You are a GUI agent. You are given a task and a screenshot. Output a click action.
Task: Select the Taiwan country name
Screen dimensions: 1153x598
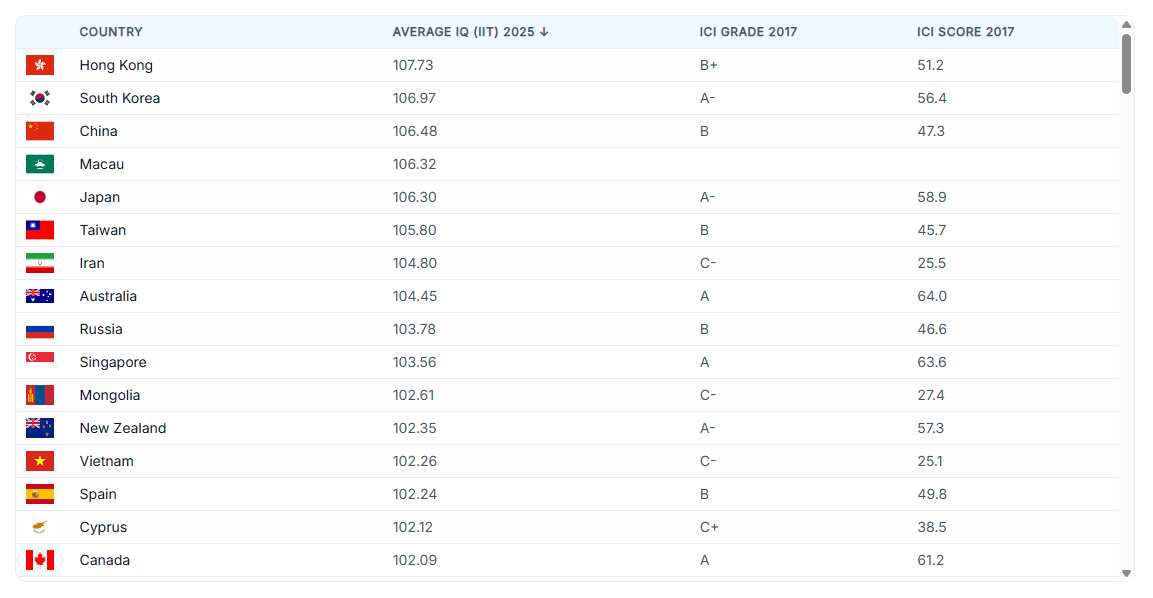tap(103, 230)
